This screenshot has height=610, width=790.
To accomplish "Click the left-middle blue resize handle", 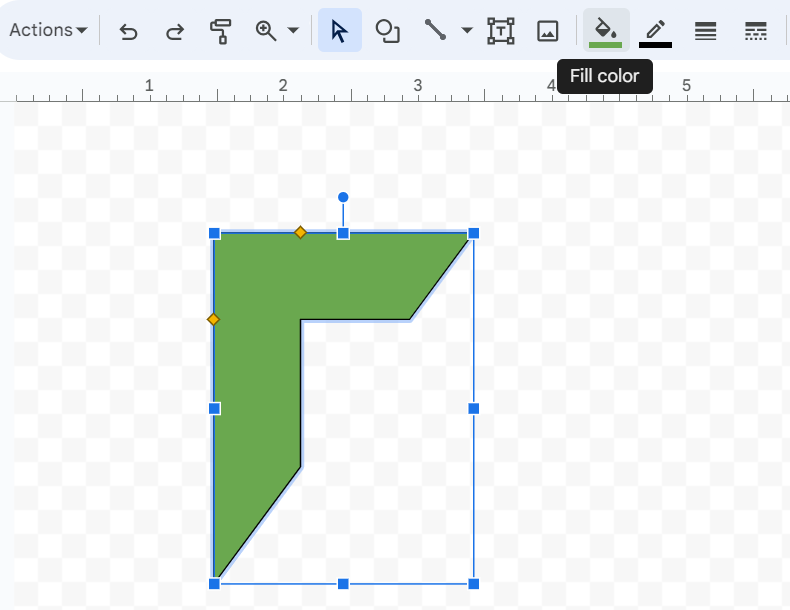I will coord(214,409).
